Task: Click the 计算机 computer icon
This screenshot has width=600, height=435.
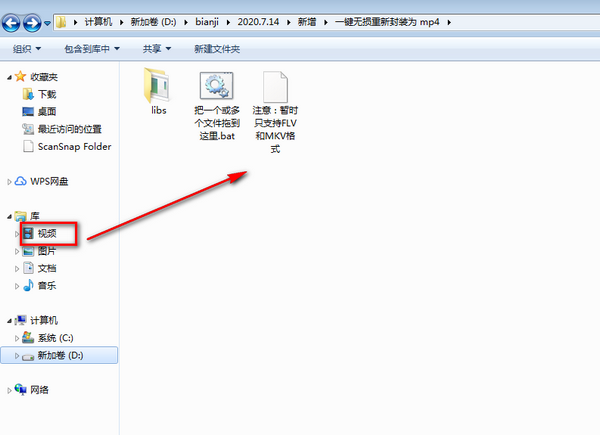Action: [20, 320]
